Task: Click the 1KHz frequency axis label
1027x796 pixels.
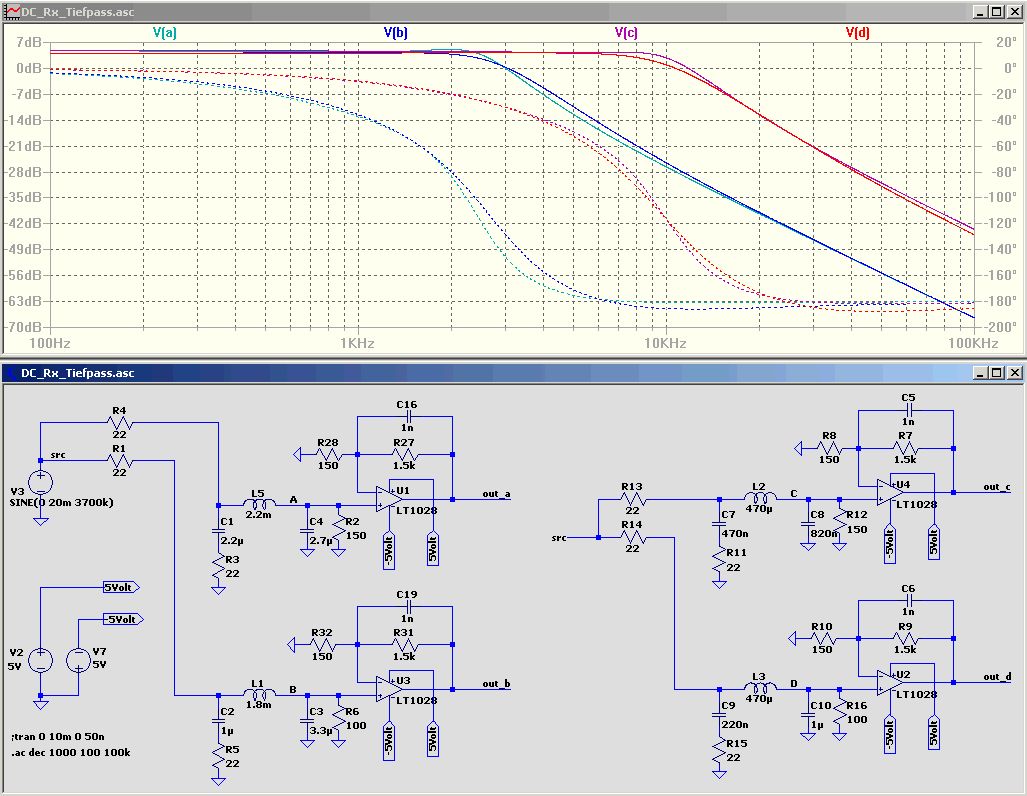Action: pyautogui.click(x=357, y=343)
